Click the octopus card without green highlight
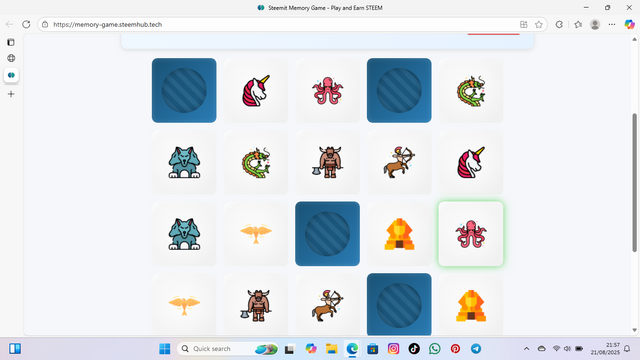 click(x=327, y=90)
